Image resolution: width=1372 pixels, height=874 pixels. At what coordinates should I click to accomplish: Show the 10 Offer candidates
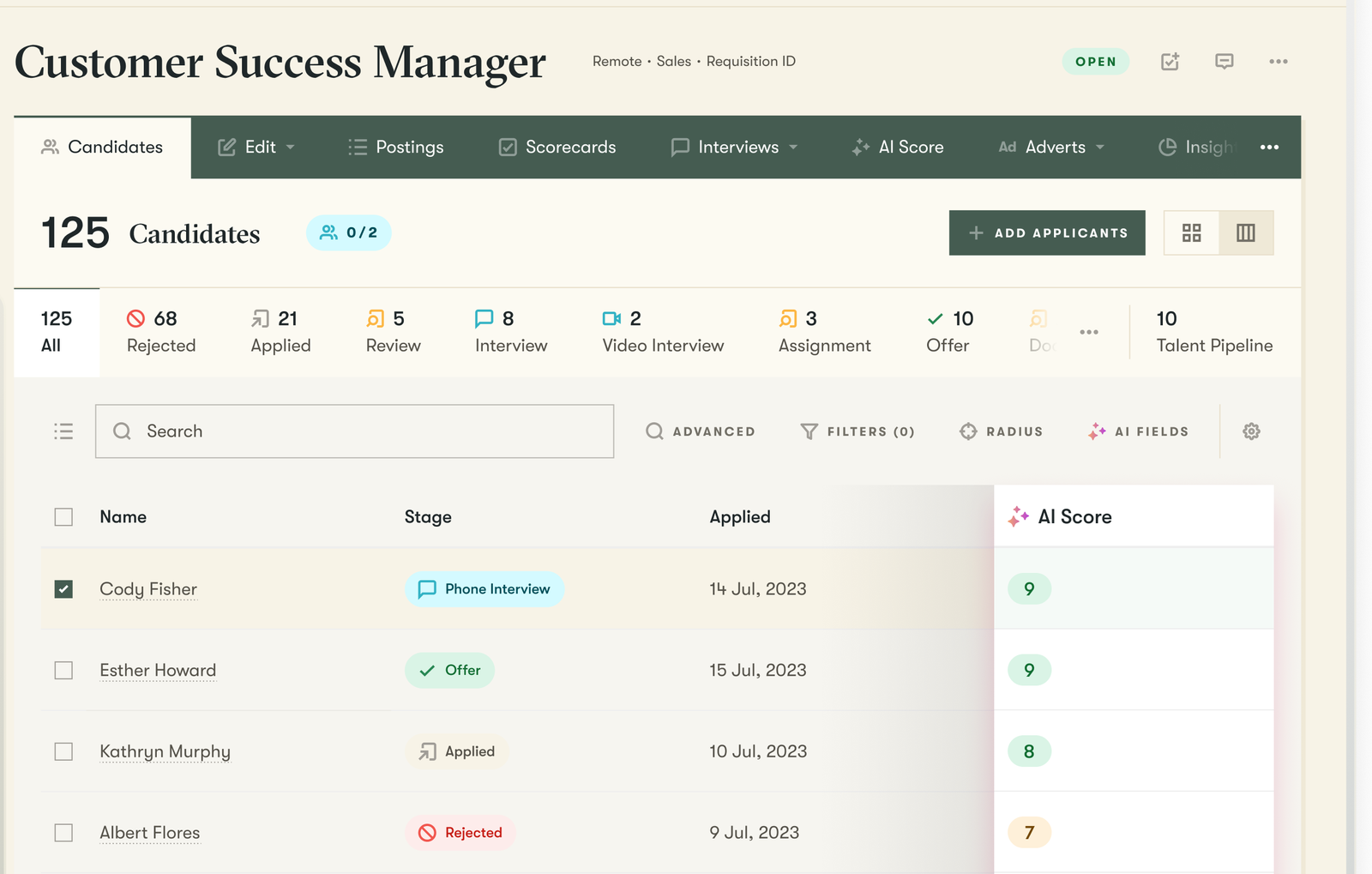(x=949, y=332)
